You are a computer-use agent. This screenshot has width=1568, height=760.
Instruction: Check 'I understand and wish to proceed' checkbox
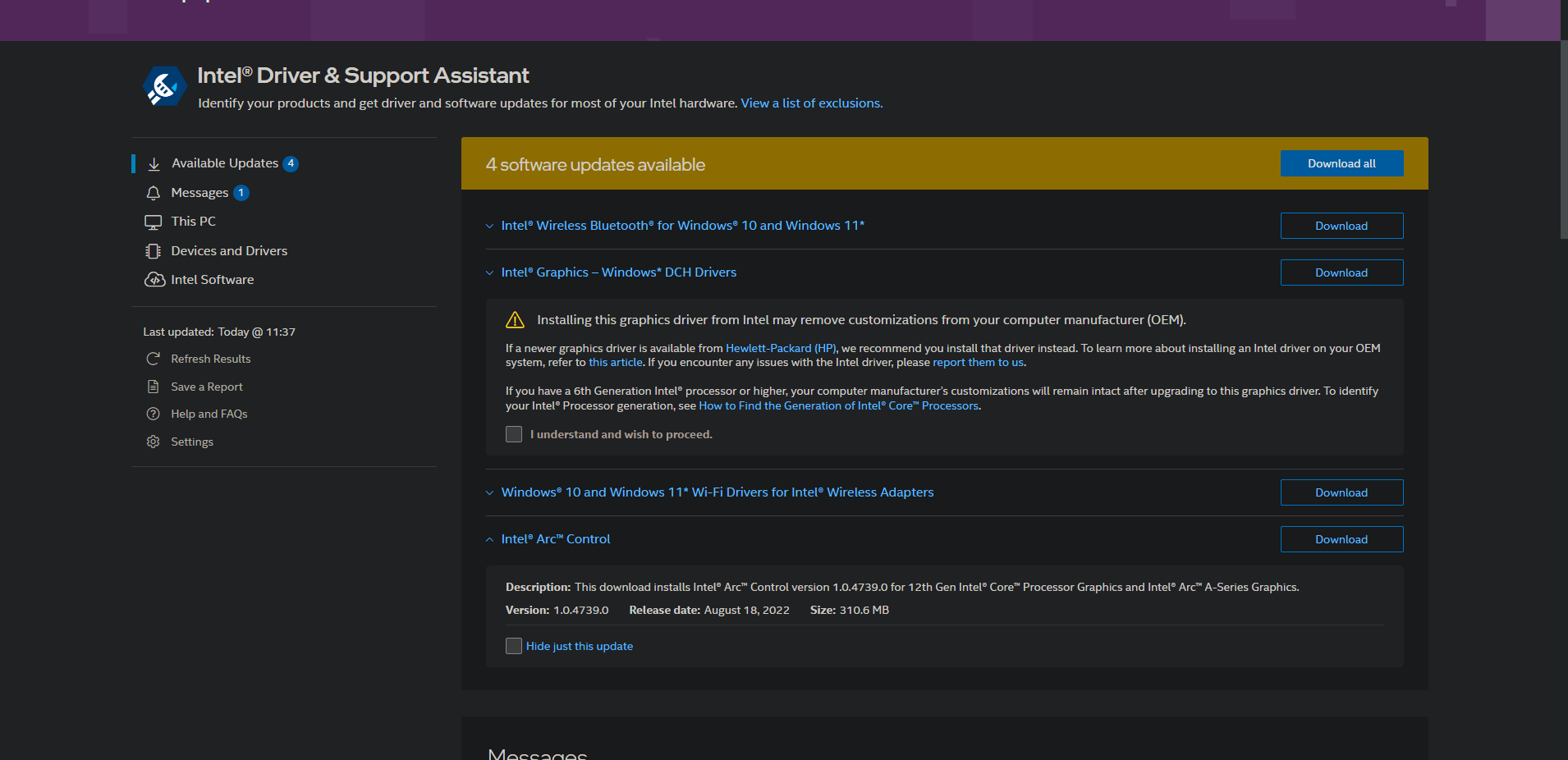point(514,434)
